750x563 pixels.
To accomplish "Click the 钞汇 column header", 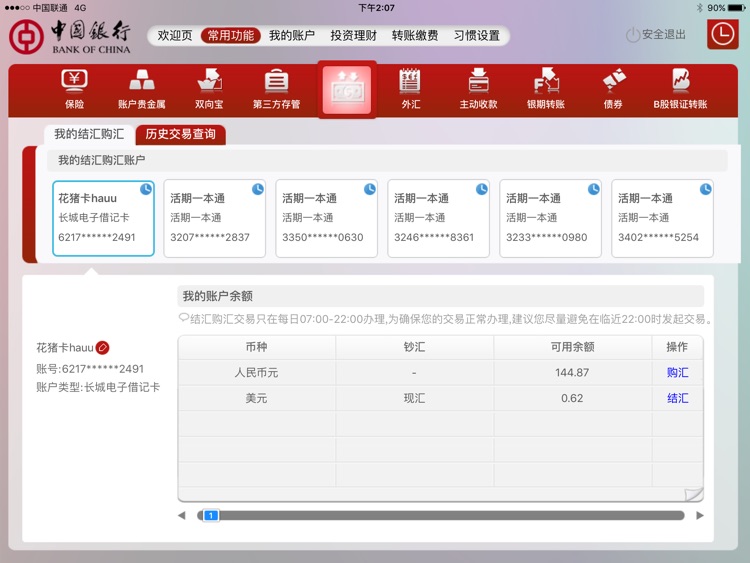I will coord(414,347).
